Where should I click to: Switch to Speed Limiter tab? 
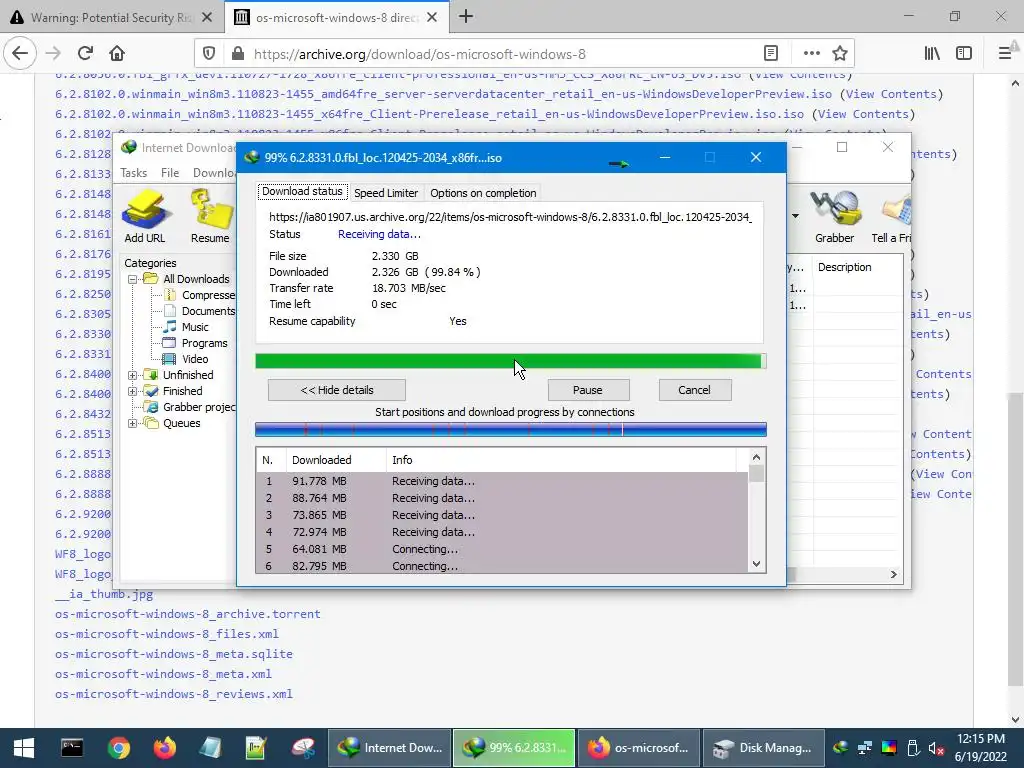click(x=386, y=193)
